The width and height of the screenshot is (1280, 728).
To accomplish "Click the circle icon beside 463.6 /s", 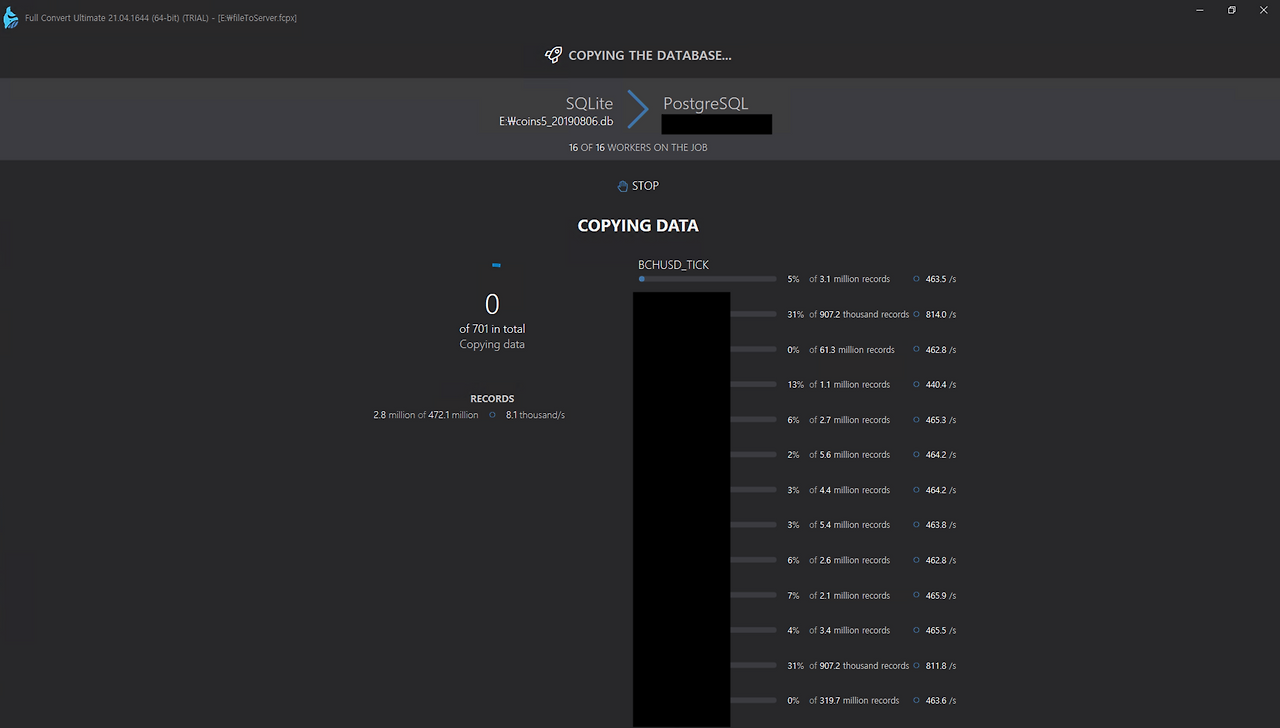I will [916, 700].
